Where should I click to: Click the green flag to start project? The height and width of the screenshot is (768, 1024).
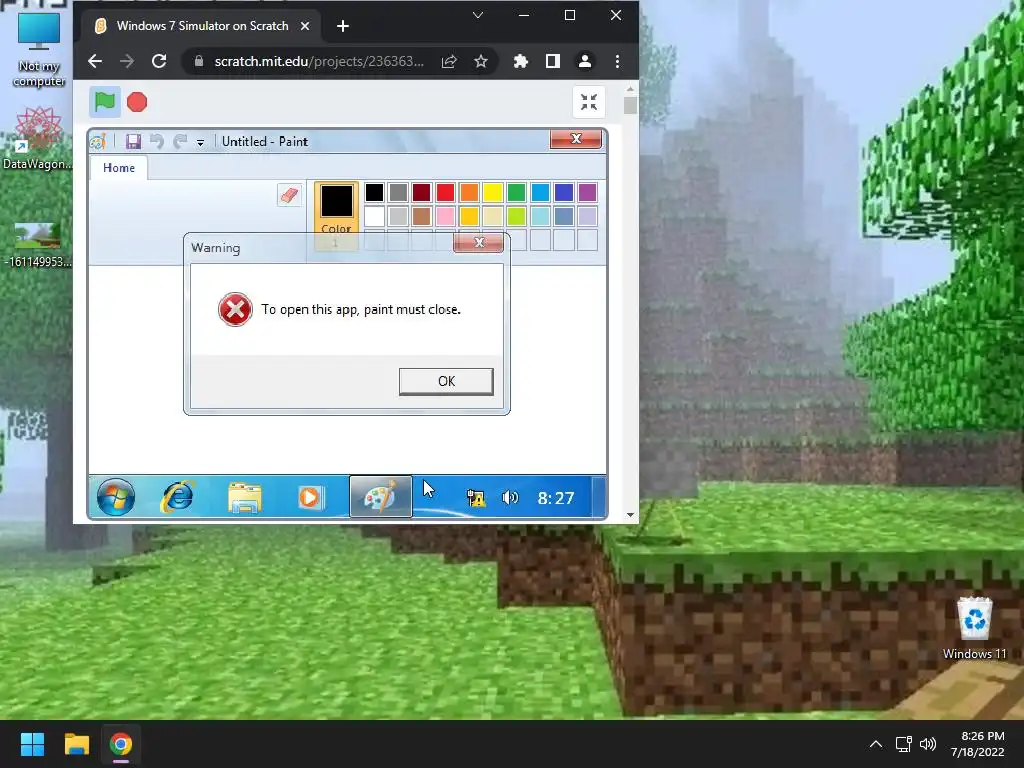(x=104, y=102)
